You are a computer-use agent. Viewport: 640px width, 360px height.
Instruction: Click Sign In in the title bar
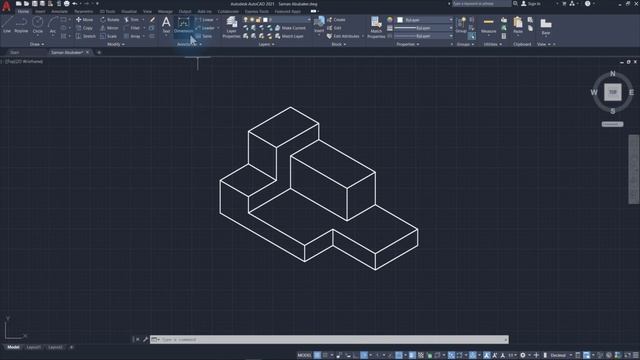531,3
